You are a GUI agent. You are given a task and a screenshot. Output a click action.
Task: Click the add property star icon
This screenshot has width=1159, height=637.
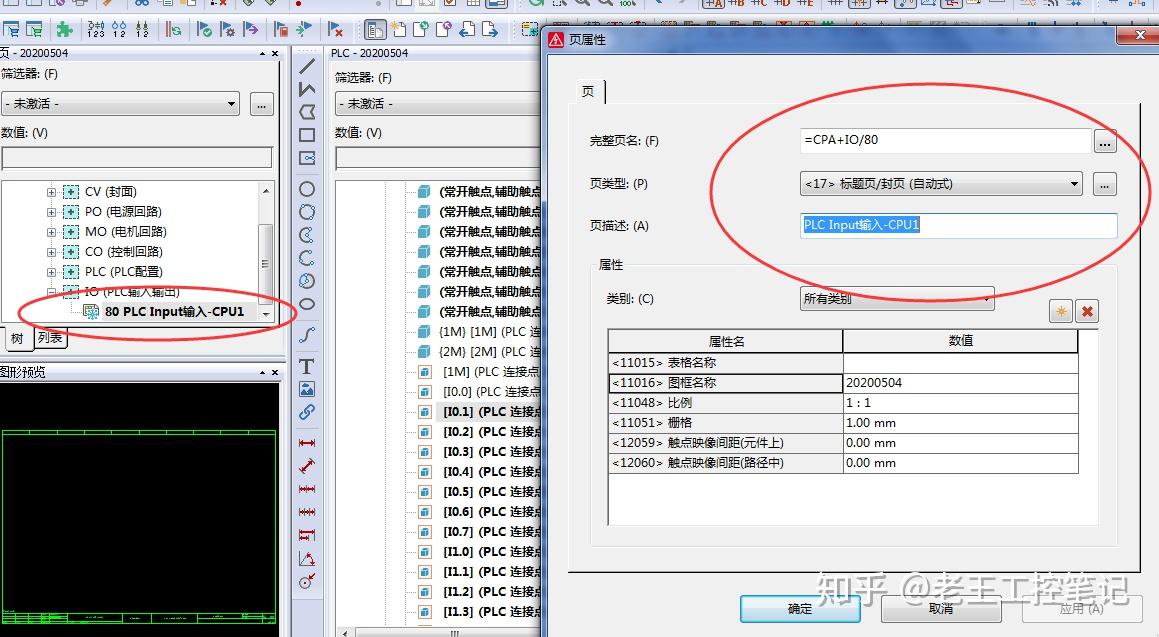pos(1059,311)
